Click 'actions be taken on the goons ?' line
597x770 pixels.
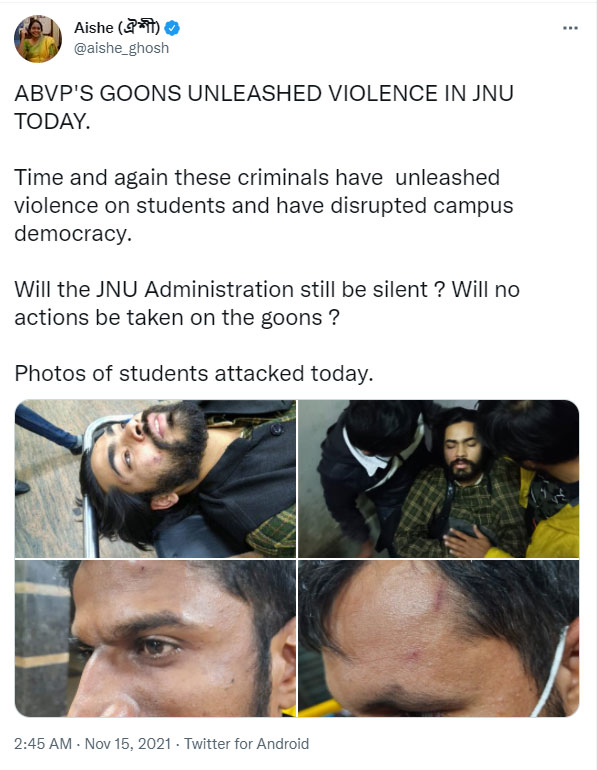point(177,318)
